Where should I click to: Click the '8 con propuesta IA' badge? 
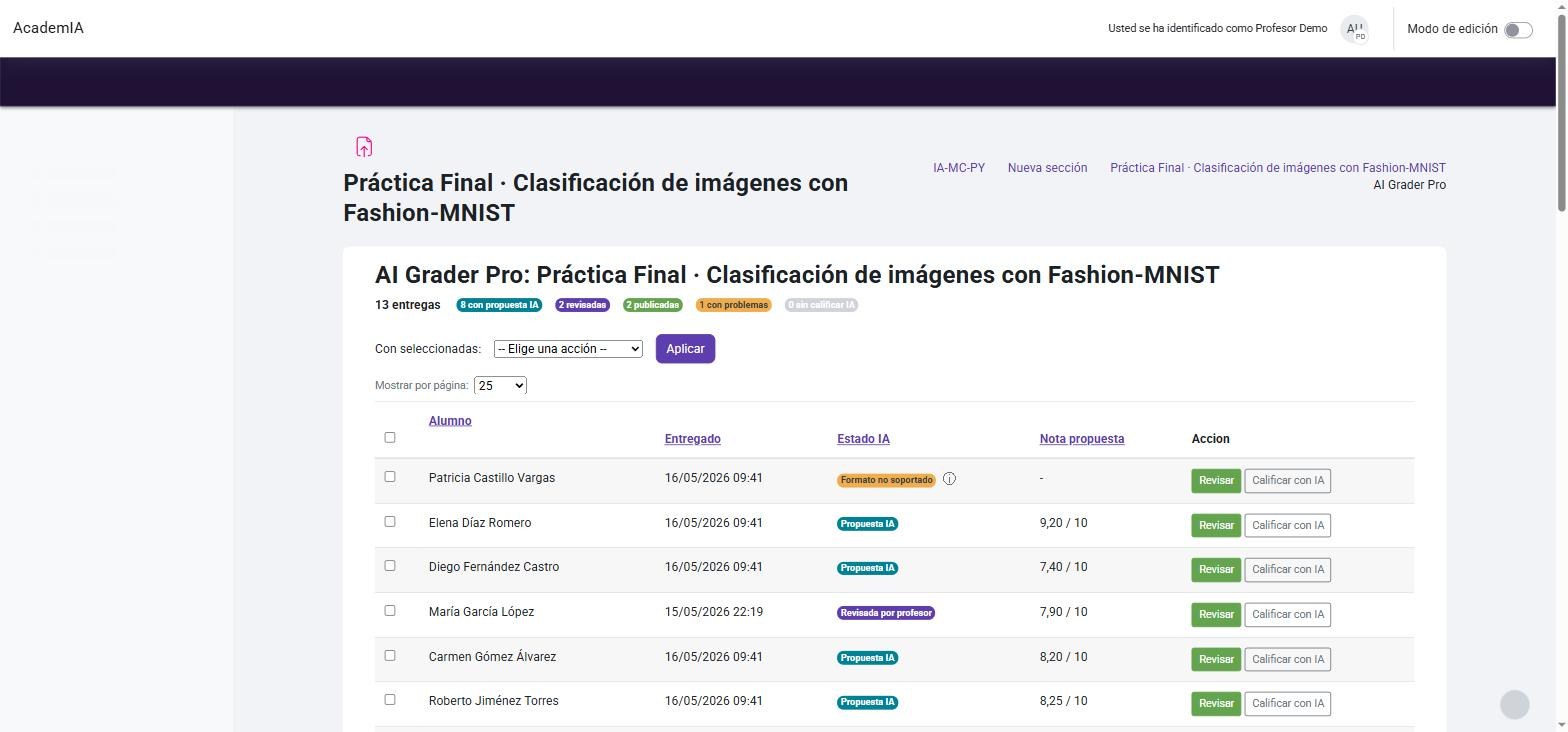[x=499, y=305]
